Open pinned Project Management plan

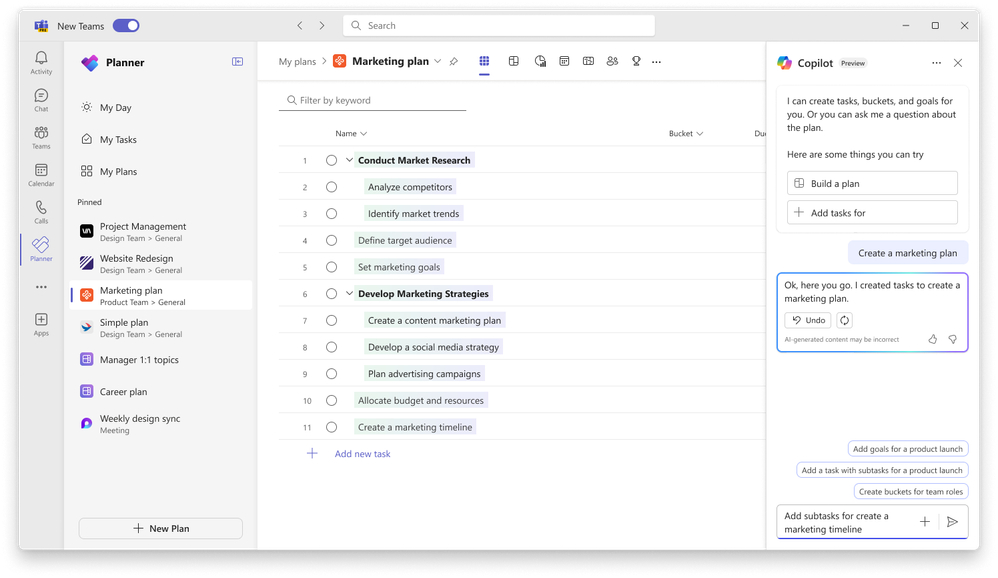click(x=160, y=232)
